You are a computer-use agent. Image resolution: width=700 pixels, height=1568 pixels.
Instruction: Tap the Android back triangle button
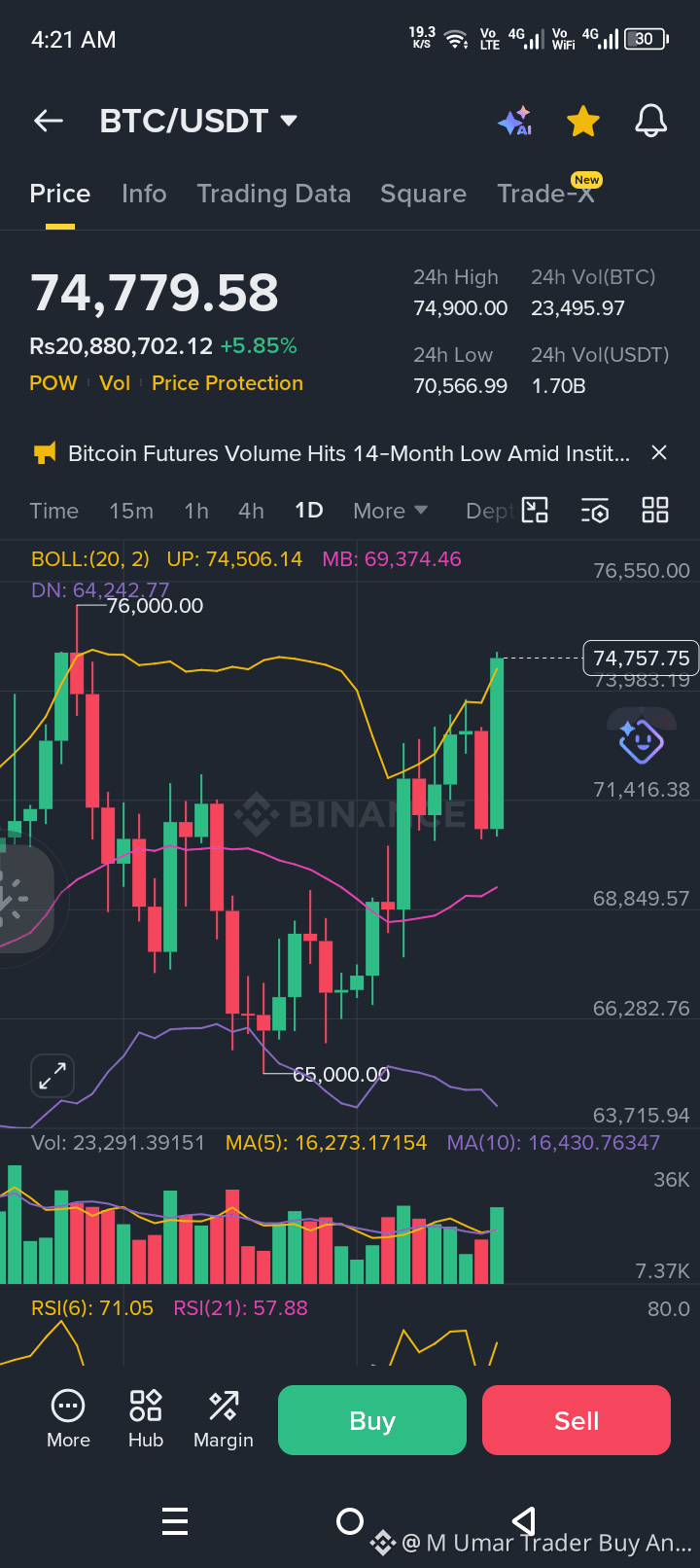(524, 1520)
